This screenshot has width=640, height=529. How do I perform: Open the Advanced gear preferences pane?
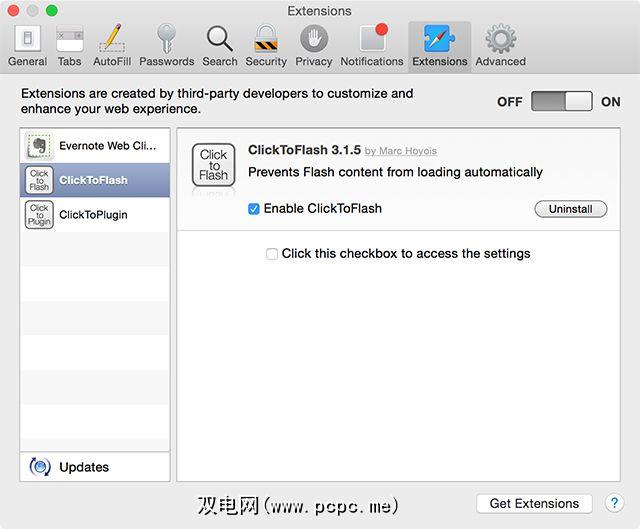500,45
